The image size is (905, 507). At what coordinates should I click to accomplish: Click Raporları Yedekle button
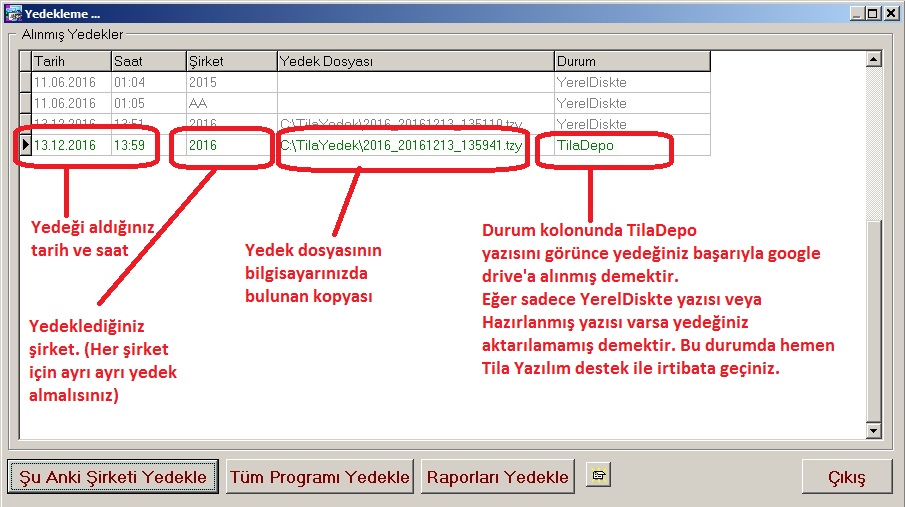pos(498,477)
